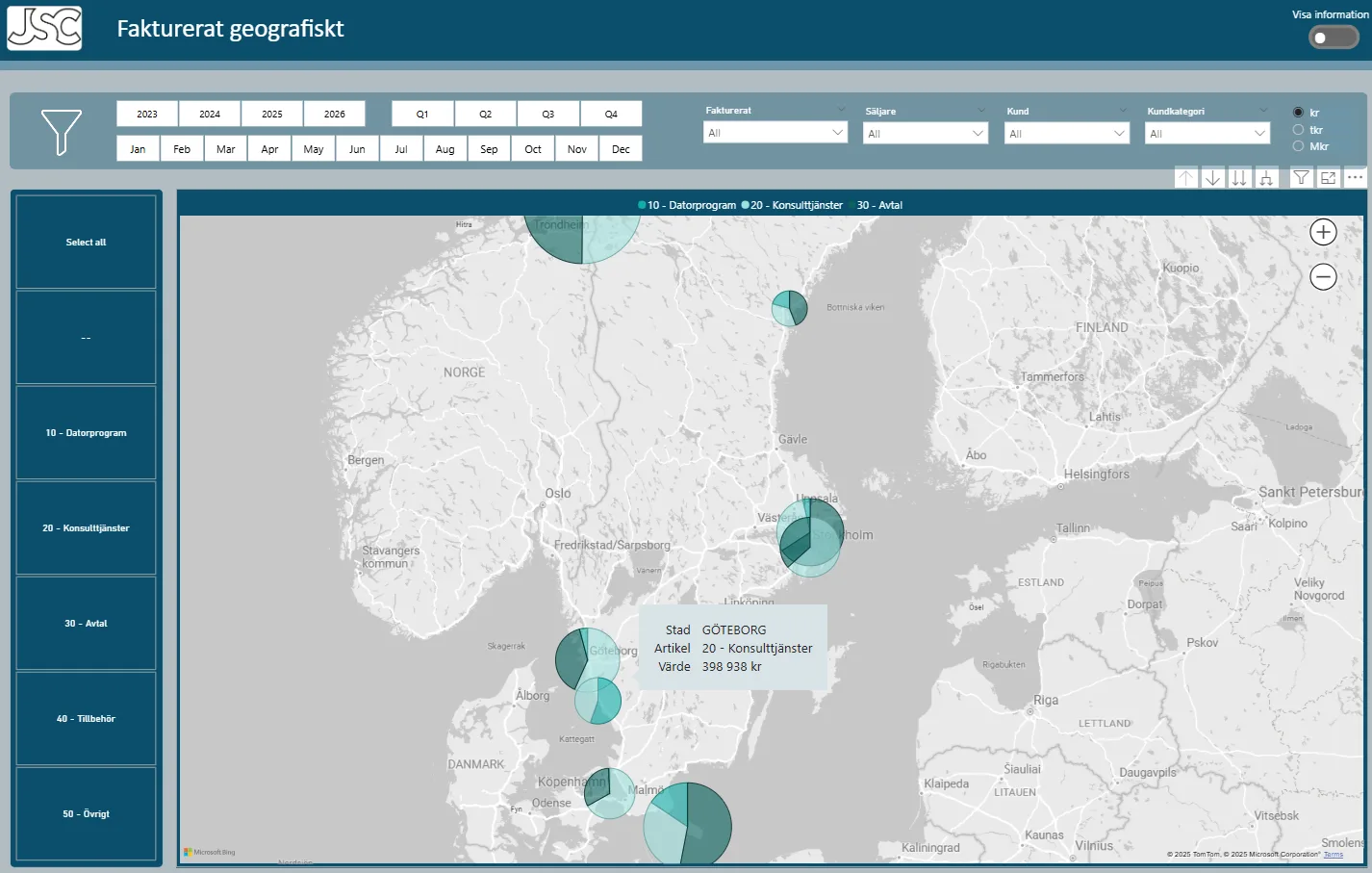Select the Mkr radio button

1298,146
